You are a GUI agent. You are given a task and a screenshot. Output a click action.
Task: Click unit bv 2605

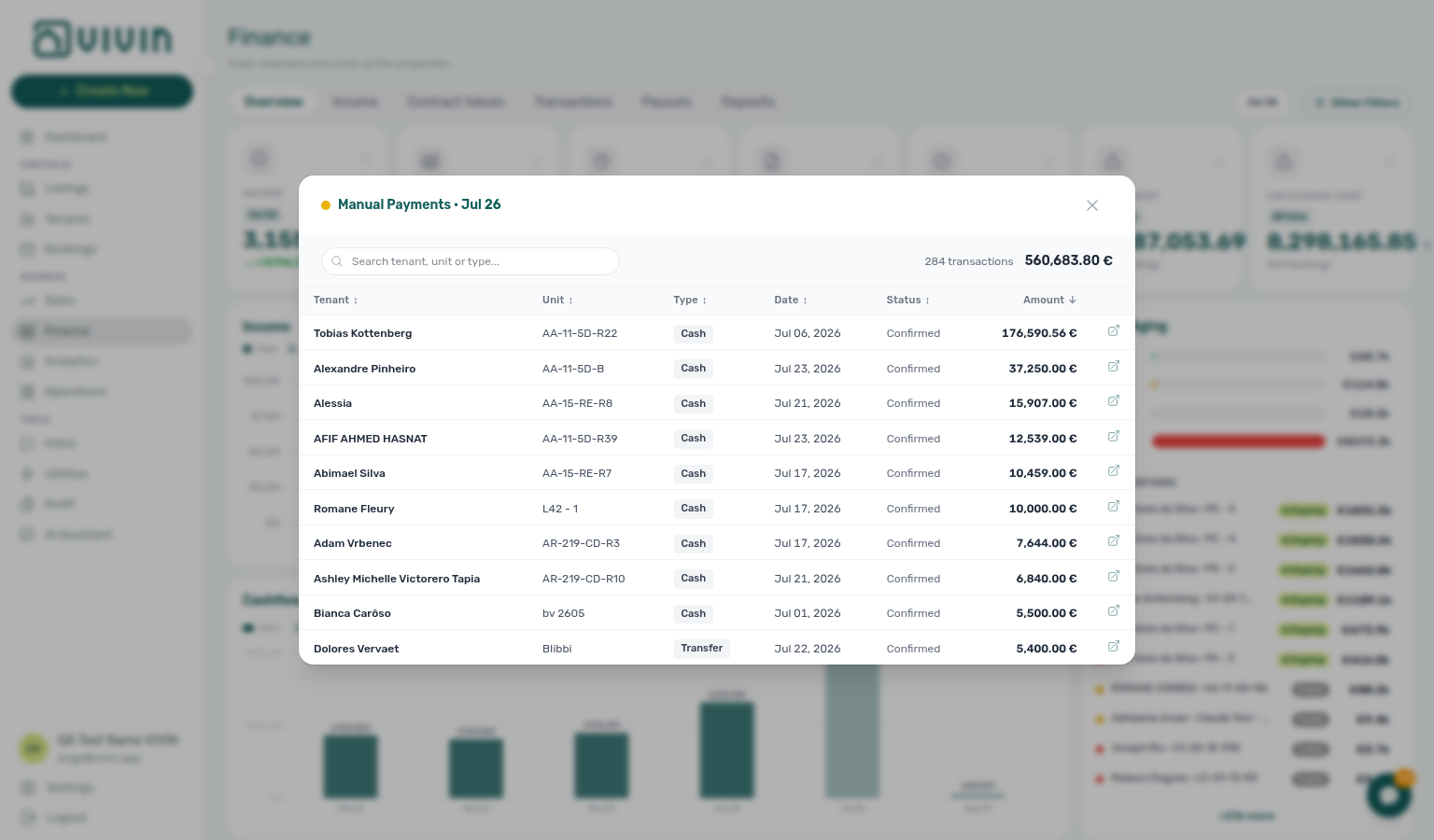point(563,613)
